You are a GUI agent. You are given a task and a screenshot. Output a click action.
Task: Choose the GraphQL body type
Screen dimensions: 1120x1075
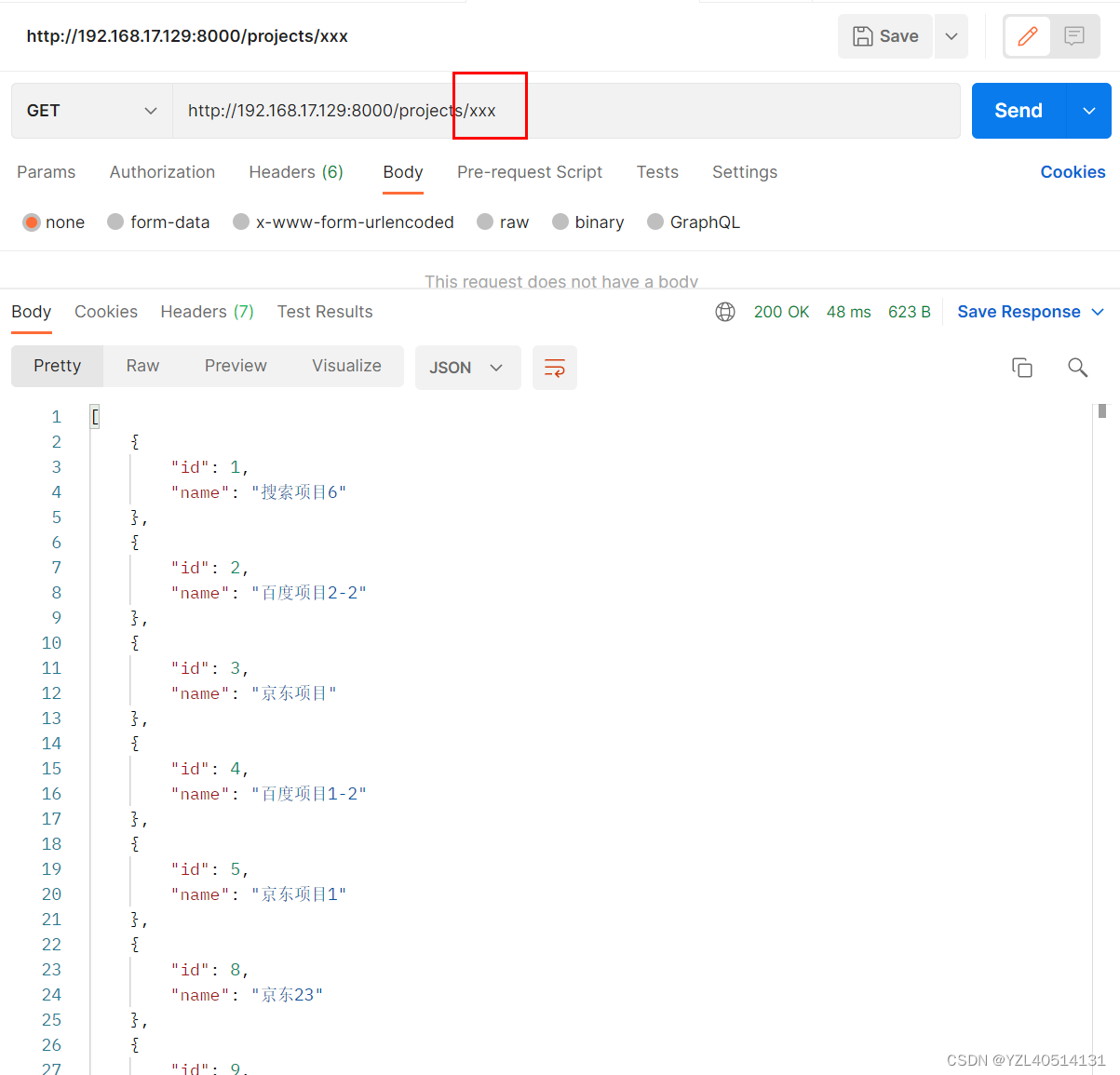655,222
